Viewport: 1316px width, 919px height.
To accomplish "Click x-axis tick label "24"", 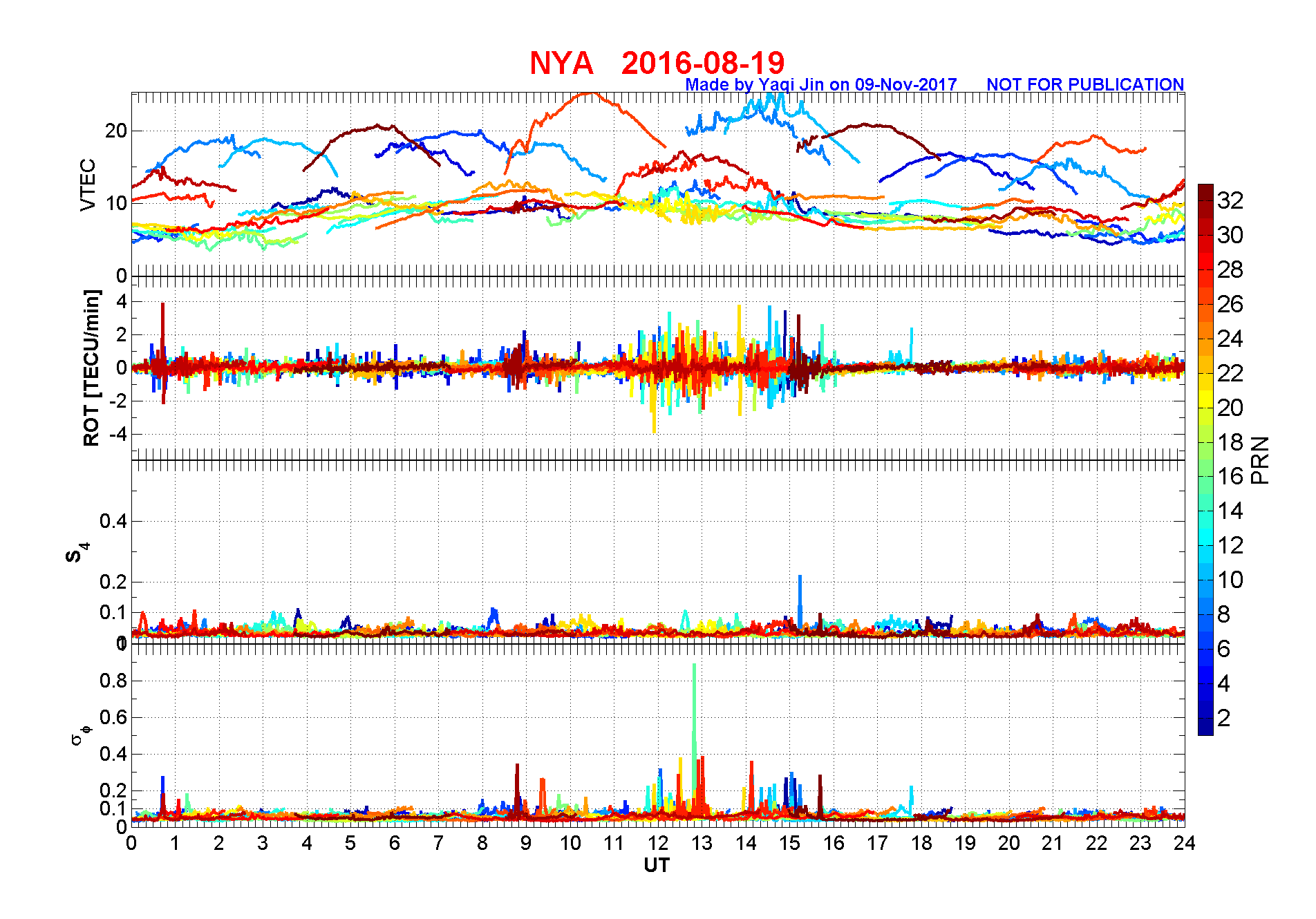I will (1185, 843).
